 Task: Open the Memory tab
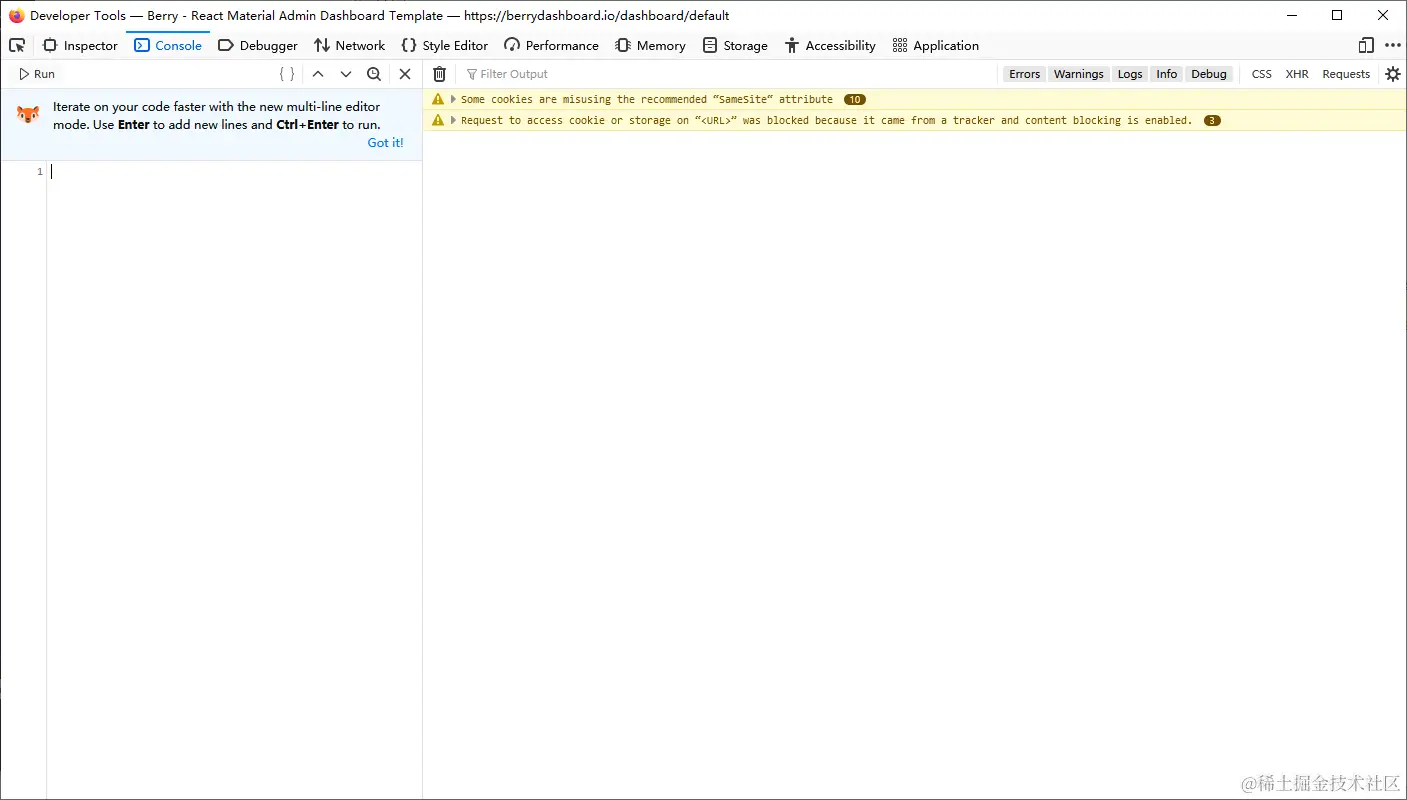pyautogui.click(x=650, y=45)
